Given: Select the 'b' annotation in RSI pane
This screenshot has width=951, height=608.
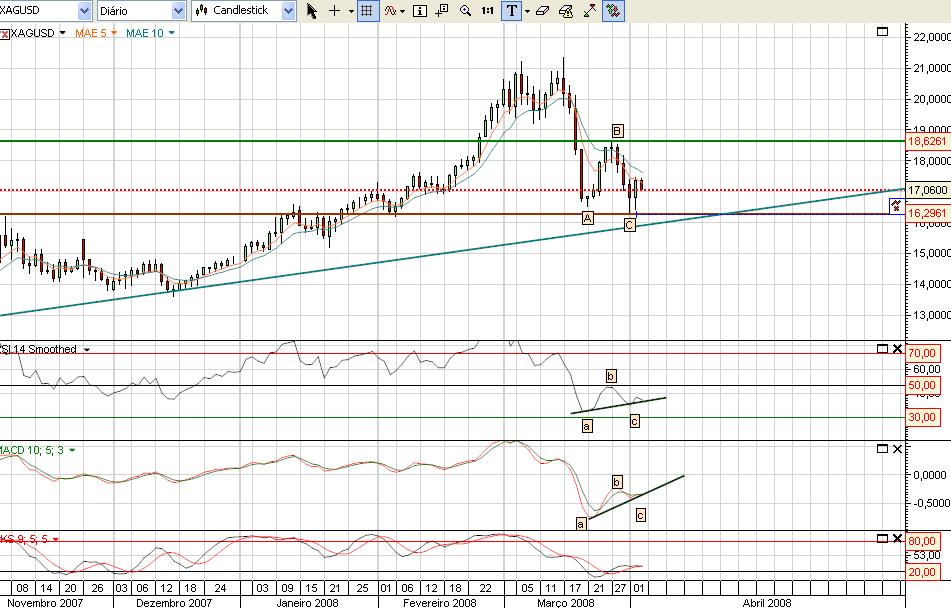Looking at the screenshot, I should click(x=611, y=376).
